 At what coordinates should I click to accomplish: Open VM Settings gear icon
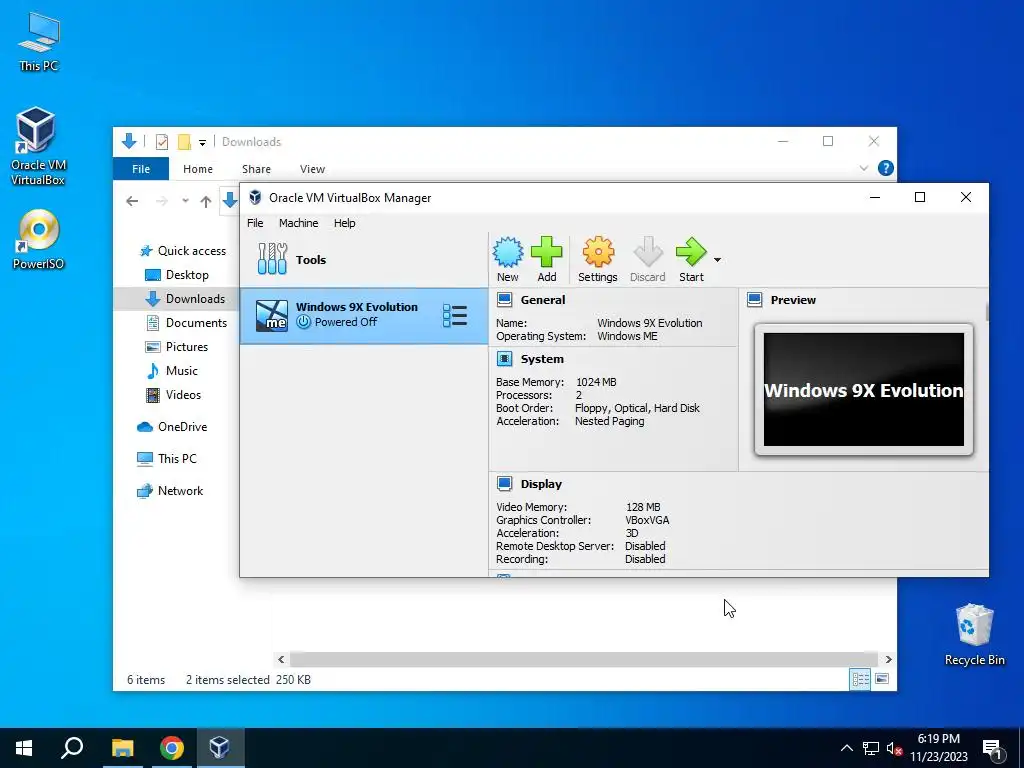pyautogui.click(x=598, y=259)
